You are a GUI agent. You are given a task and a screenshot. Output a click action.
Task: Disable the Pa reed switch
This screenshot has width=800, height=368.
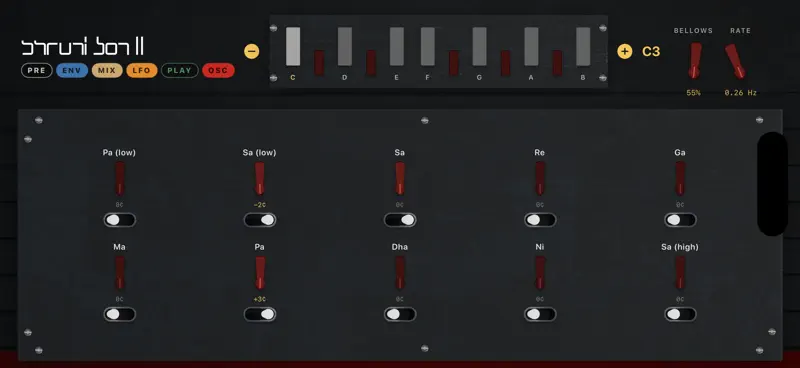(x=260, y=314)
